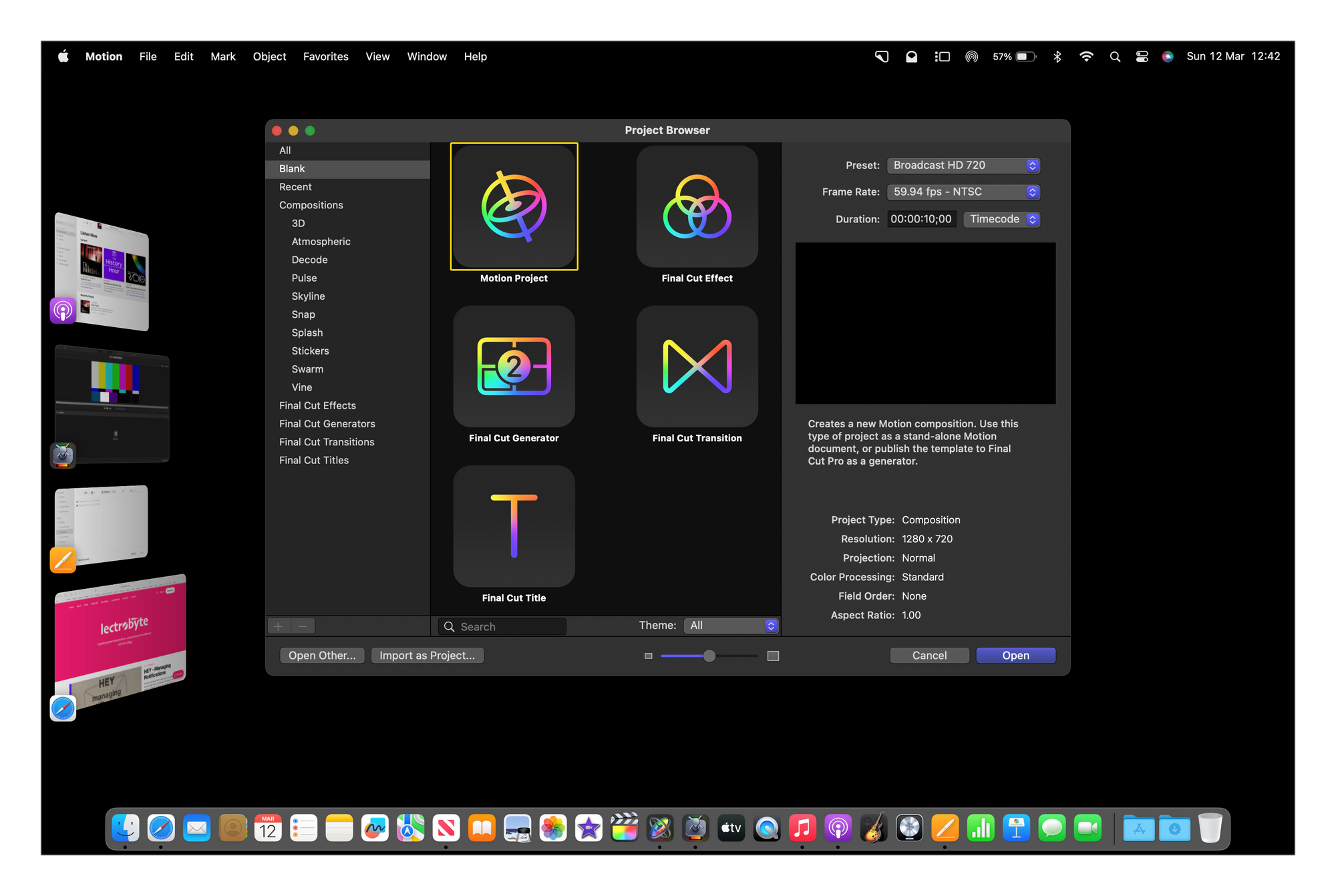Select Final Cut Generators category
Screen dimensions: 1336x896
[x=347, y=424]
